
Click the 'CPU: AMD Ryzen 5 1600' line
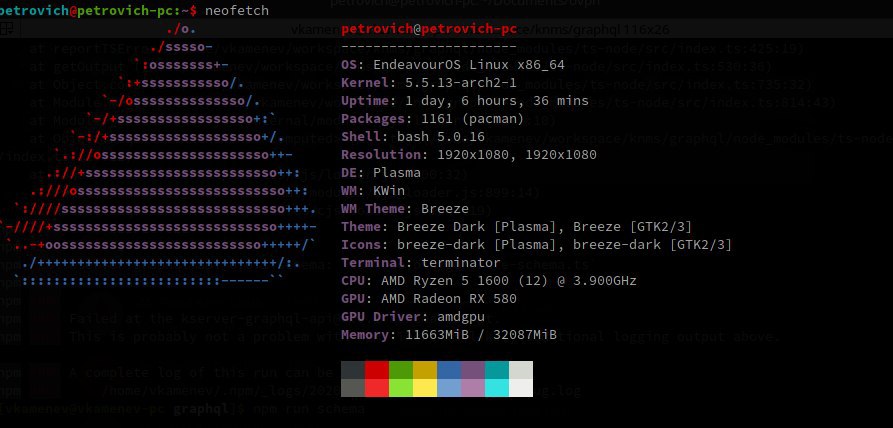(489, 281)
